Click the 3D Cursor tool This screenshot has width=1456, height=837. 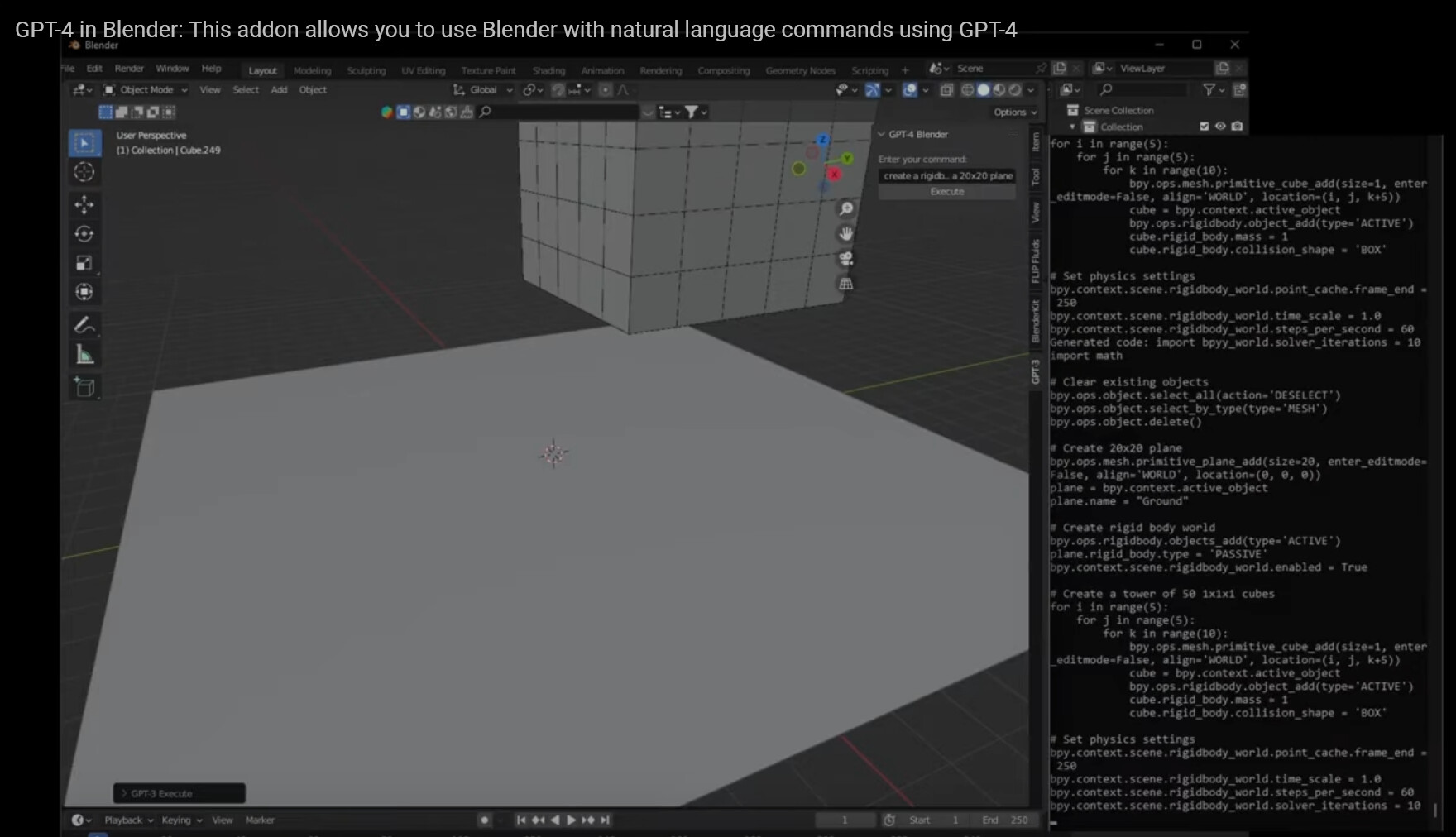84,172
